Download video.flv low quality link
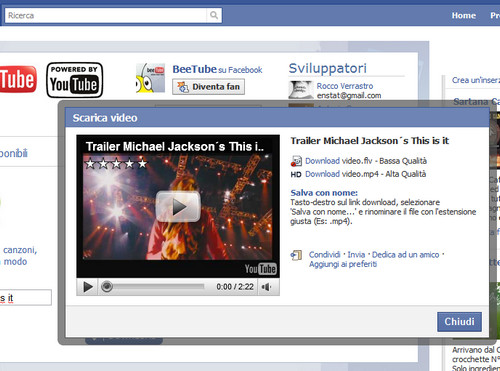 338,161
